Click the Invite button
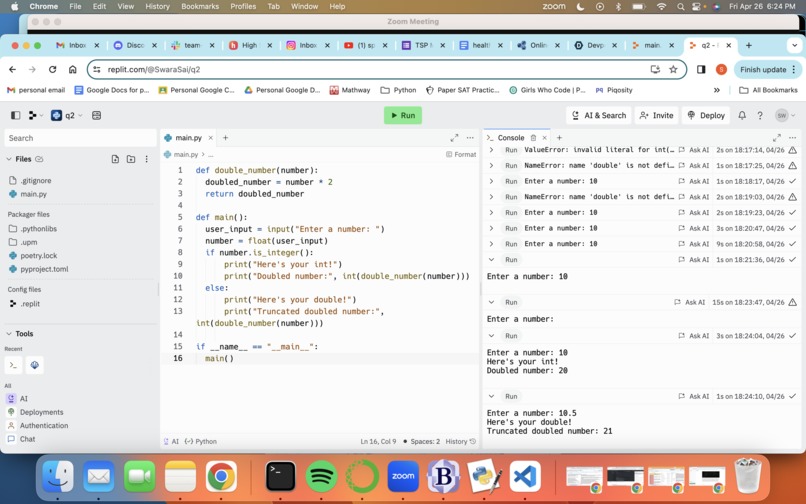 pyautogui.click(x=656, y=115)
